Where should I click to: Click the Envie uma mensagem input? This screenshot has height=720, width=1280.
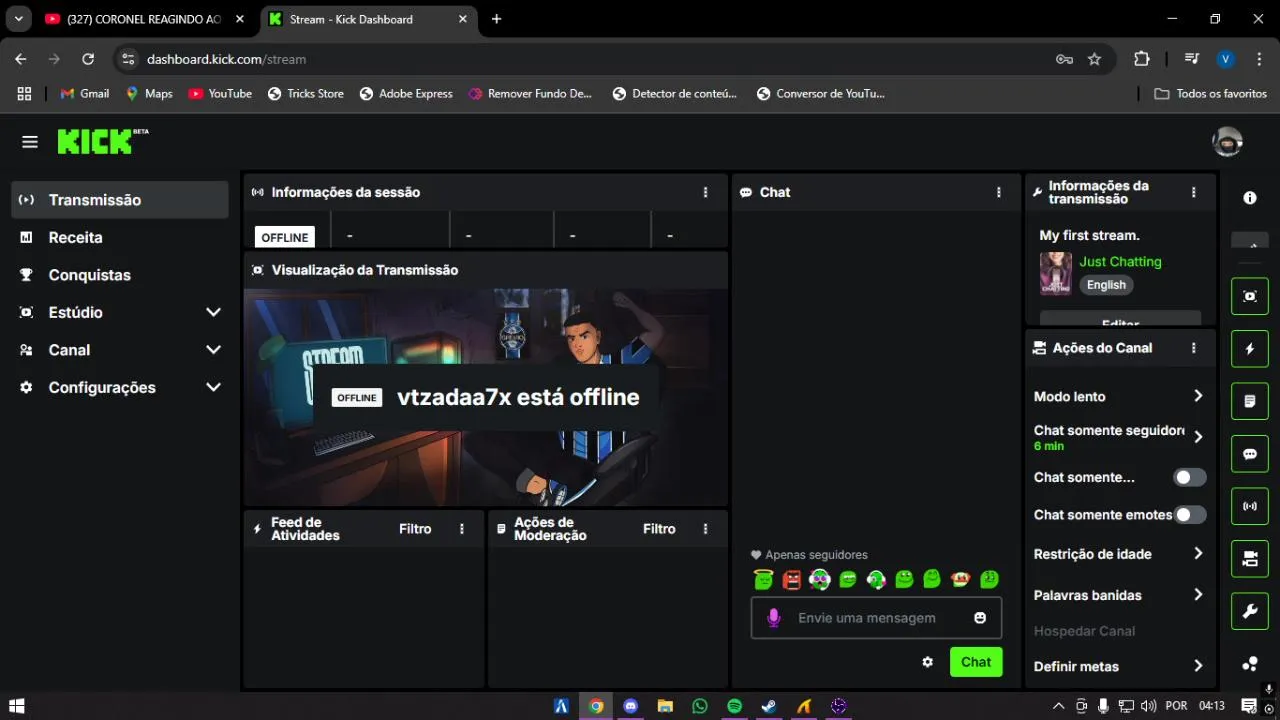876,618
